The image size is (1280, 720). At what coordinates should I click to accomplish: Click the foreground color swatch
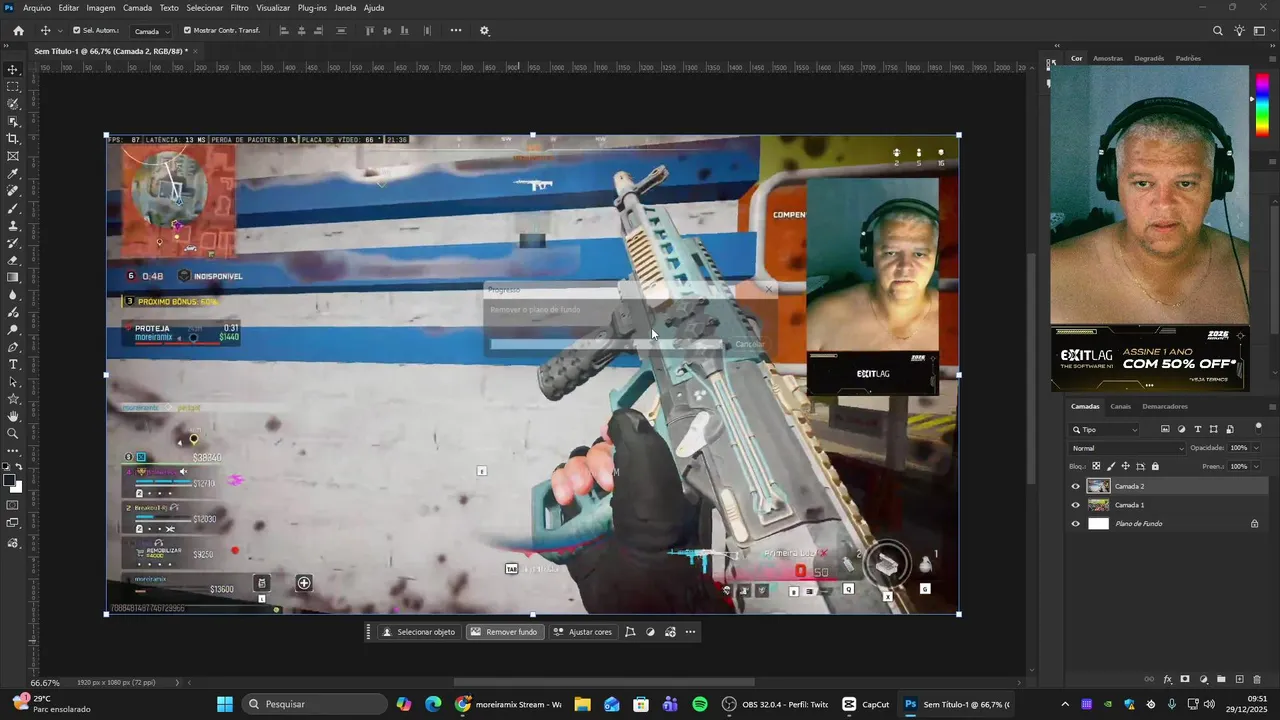[9, 481]
